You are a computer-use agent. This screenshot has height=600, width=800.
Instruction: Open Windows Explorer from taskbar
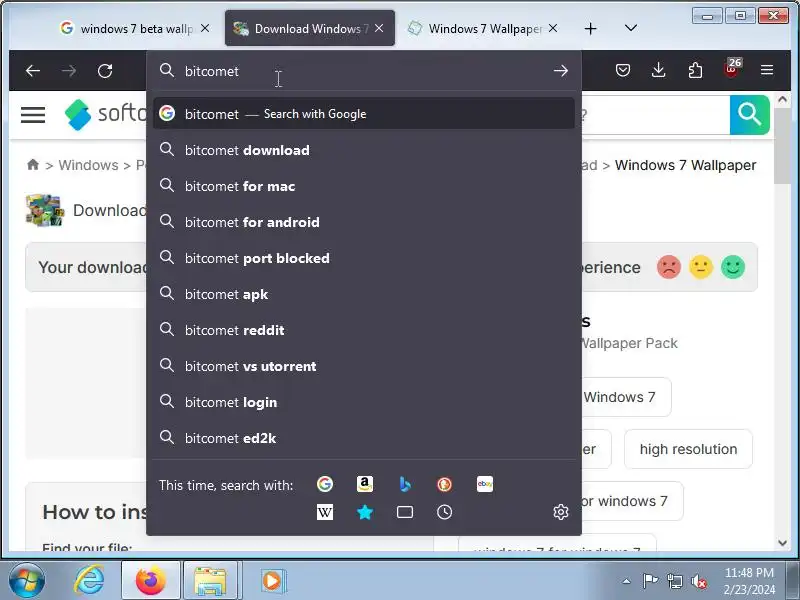click(211, 581)
